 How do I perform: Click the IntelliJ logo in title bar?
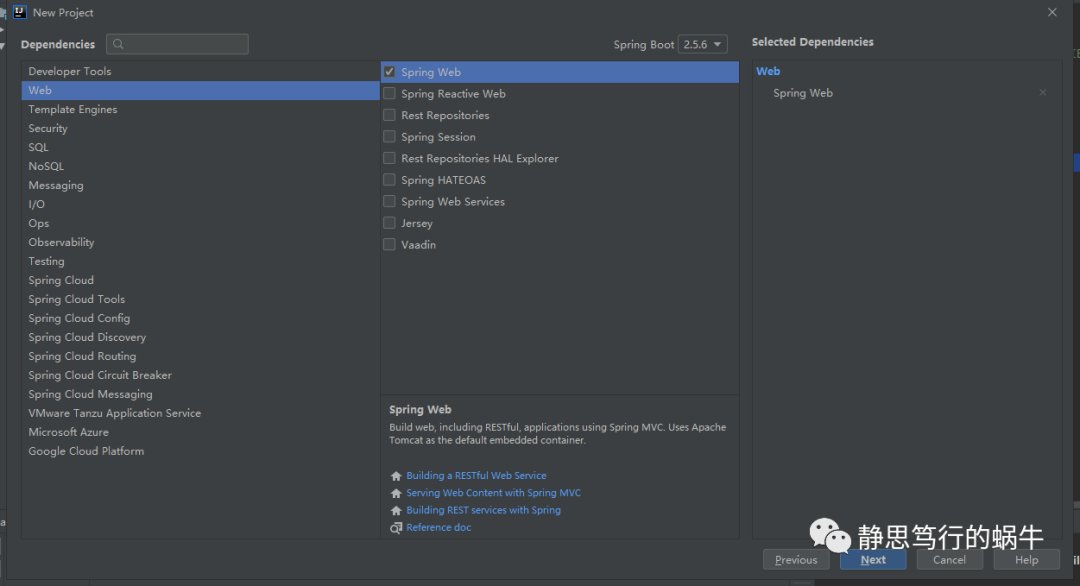(x=19, y=12)
